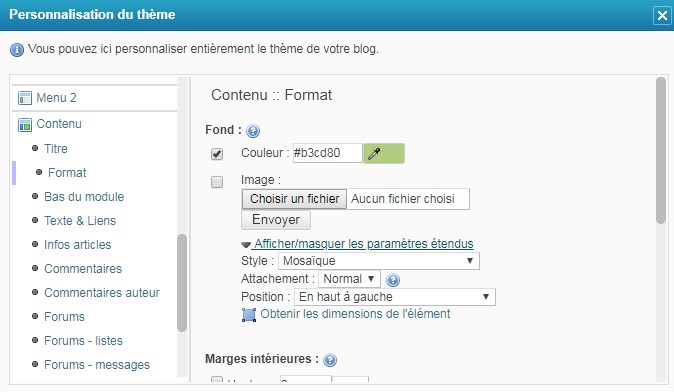Open the Position En haut à gauche dropdown
This screenshot has width=674, height=392.
tap(395, 297)
